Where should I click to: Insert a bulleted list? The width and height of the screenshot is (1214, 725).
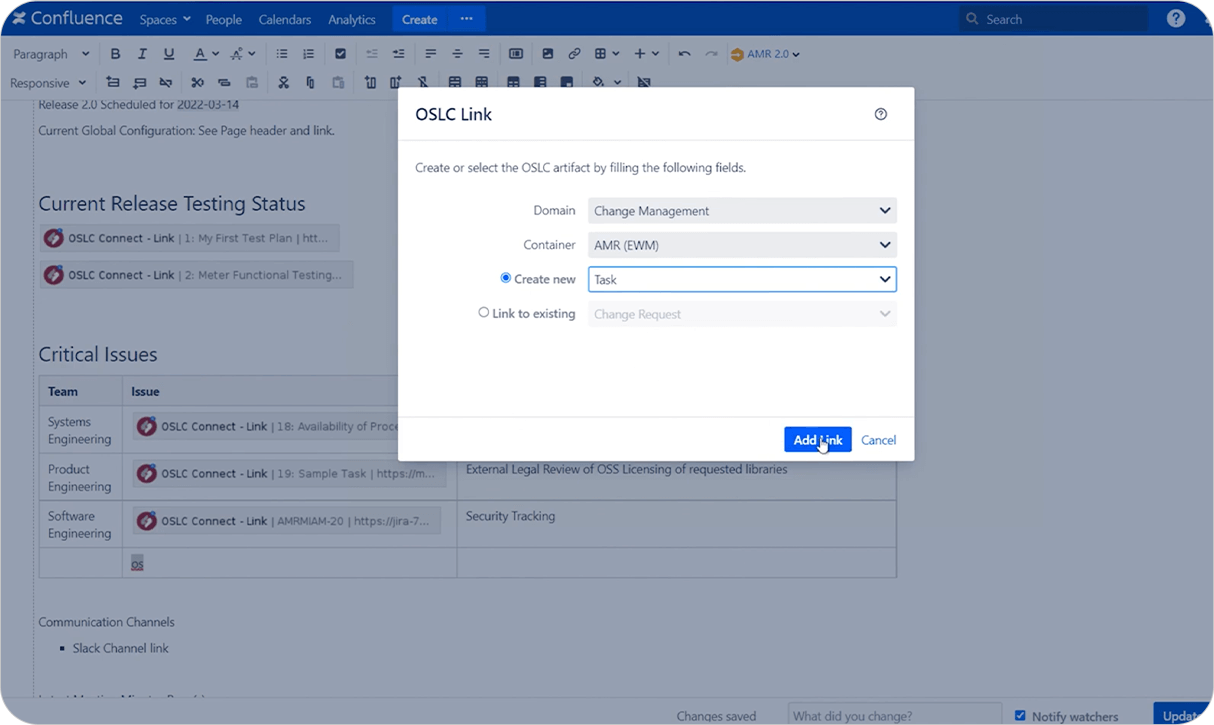click(x=282, y=53)
